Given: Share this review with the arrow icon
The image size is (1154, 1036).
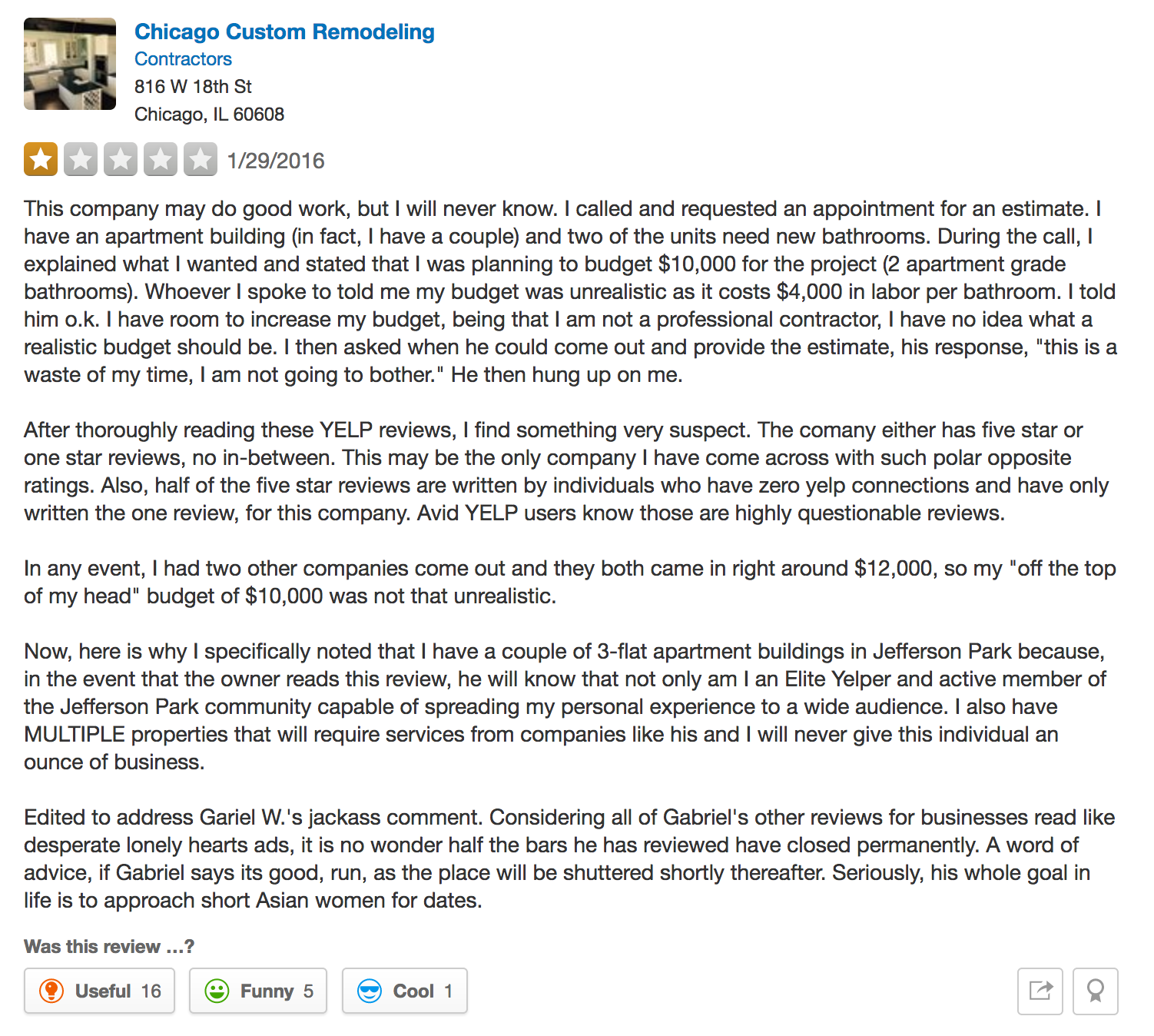Looking at the screenshot, I should pyautogui.click(x=1040, y=991).
